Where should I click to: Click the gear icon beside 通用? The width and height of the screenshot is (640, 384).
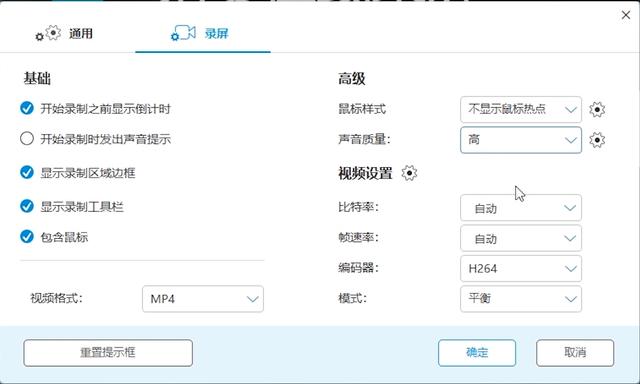[x=48, y=33]
